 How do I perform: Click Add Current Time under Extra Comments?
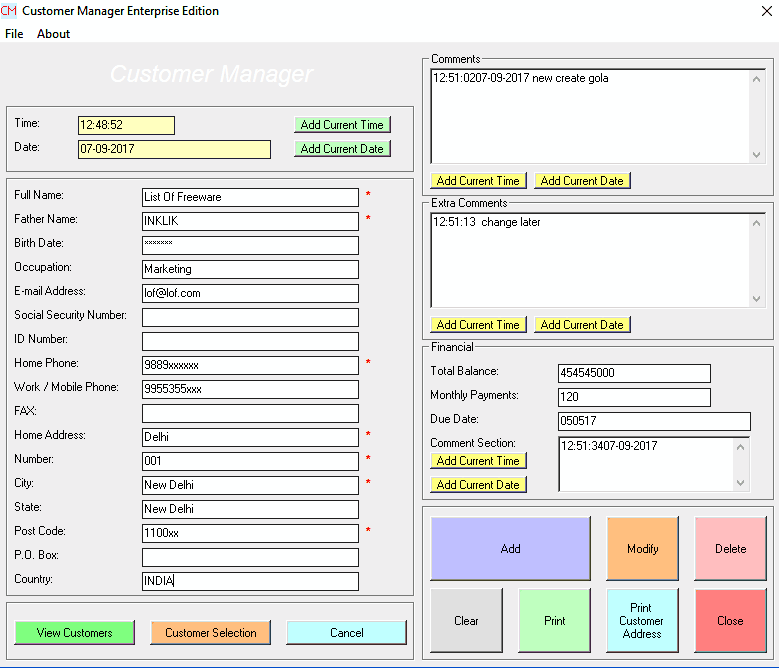click(x=478, y=325)
